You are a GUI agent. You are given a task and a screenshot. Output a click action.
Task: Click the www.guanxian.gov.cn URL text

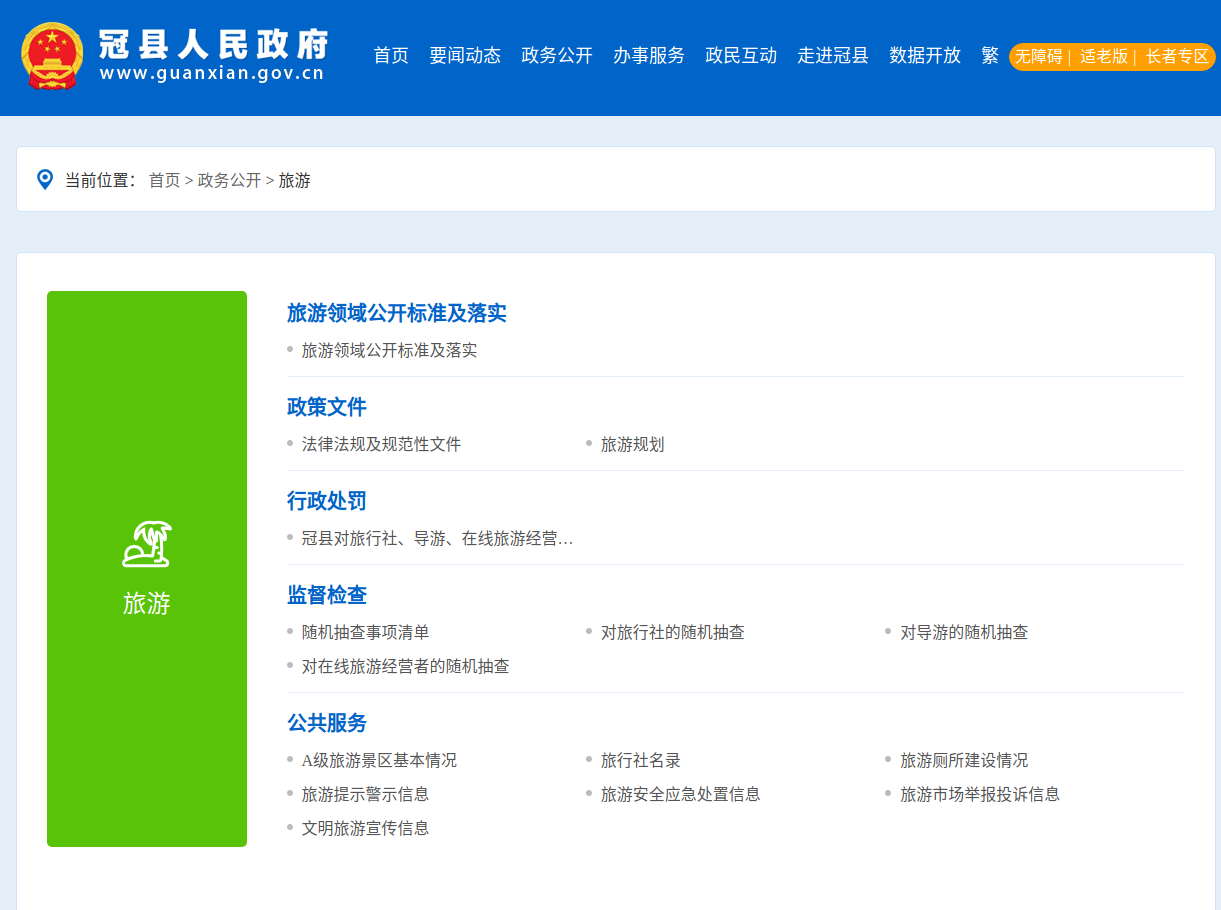pos(212,75)
